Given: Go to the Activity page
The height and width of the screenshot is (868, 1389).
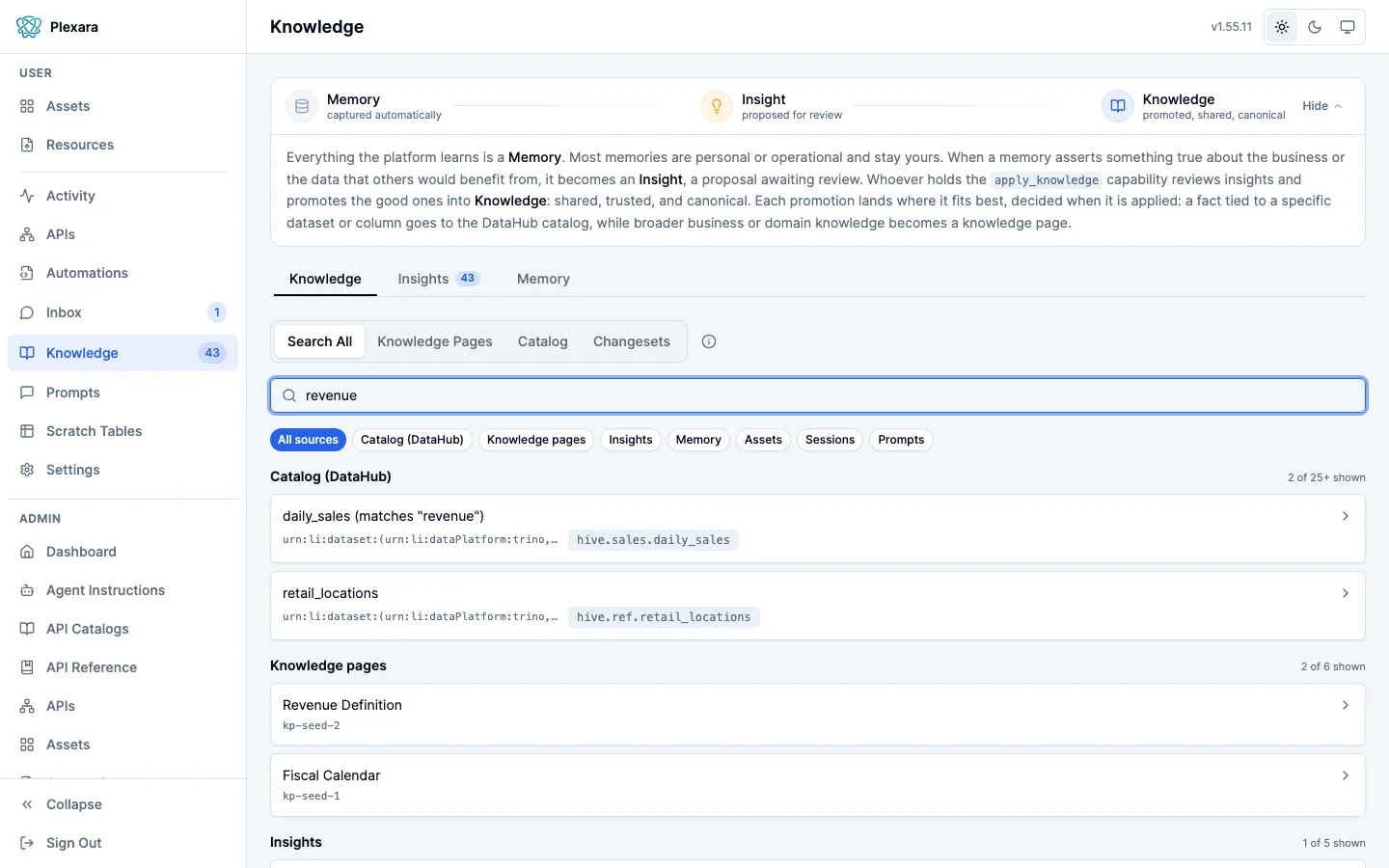Looking at the screenshot, I should tap(123, 196).
